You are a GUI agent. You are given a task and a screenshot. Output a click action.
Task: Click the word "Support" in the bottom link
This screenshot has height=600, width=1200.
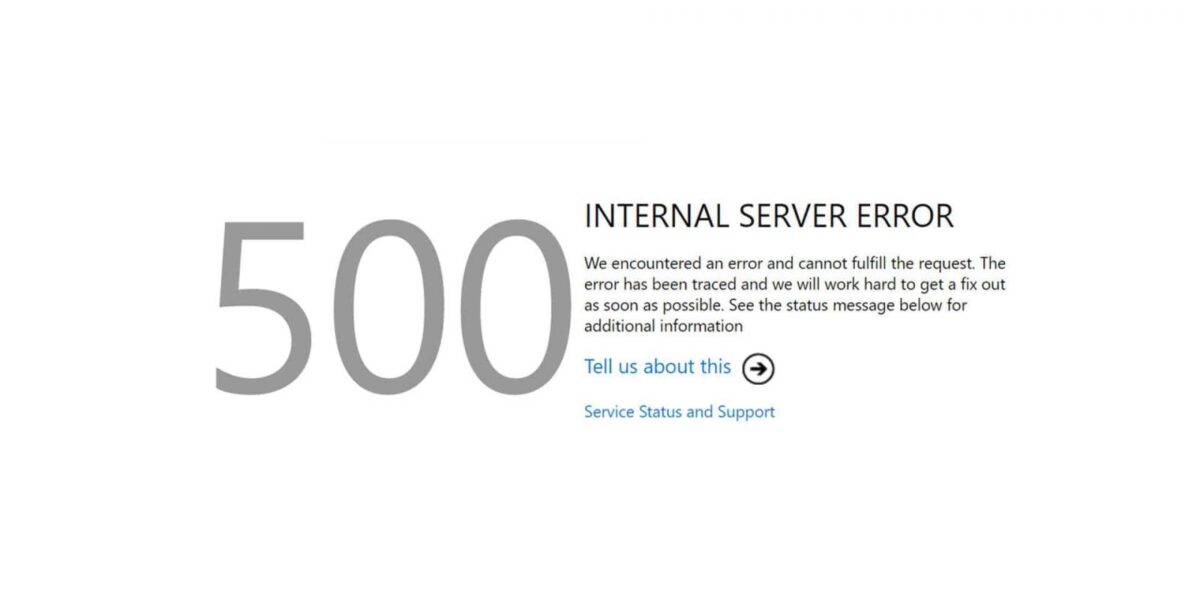(x=746, y=411)
